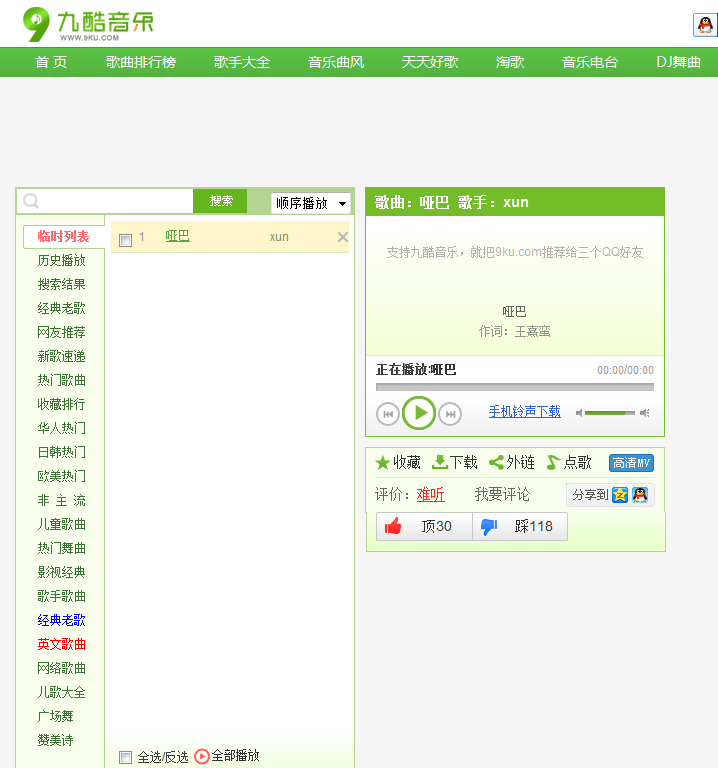Open 歌曲排行榜 in navigation bar
This screenshot has width=718, height=768.
click(x=141, y=62)
